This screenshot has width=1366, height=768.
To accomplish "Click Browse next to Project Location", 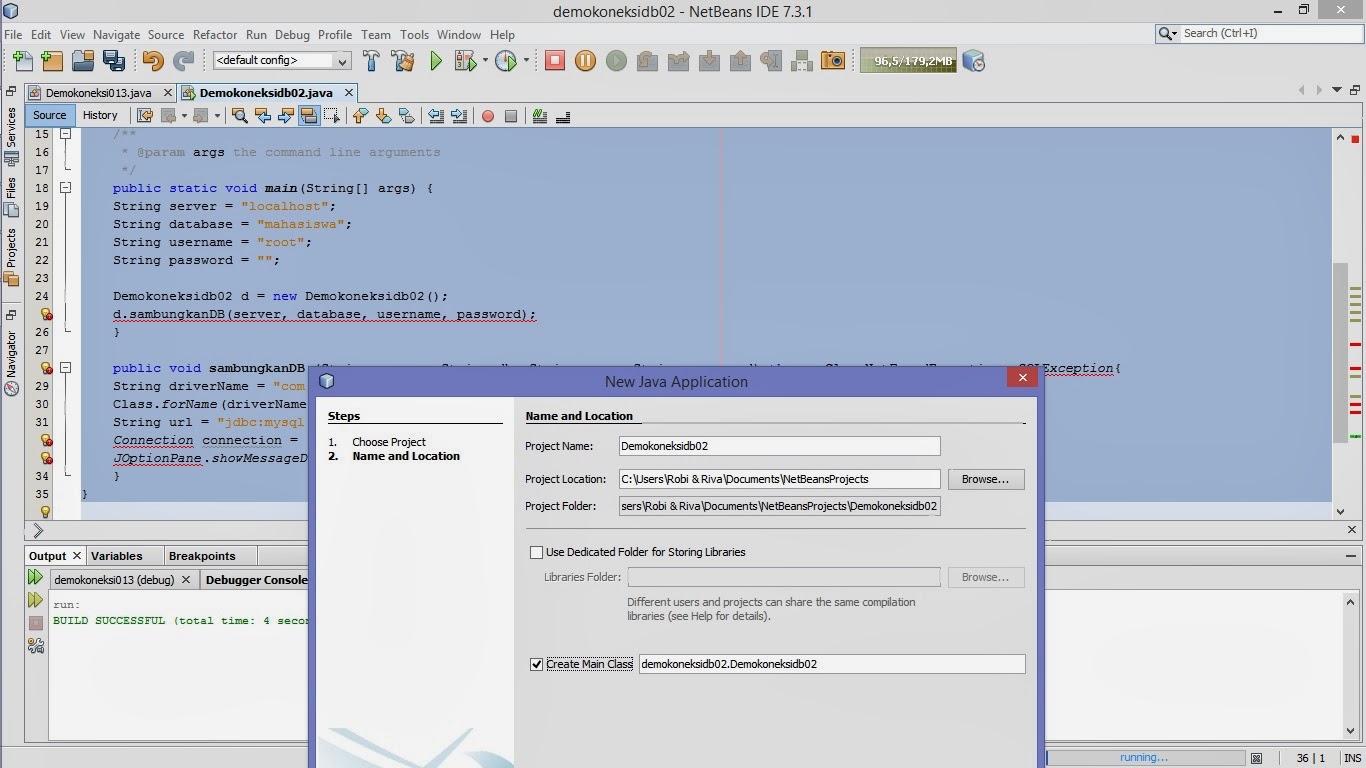I will point(985,479).
